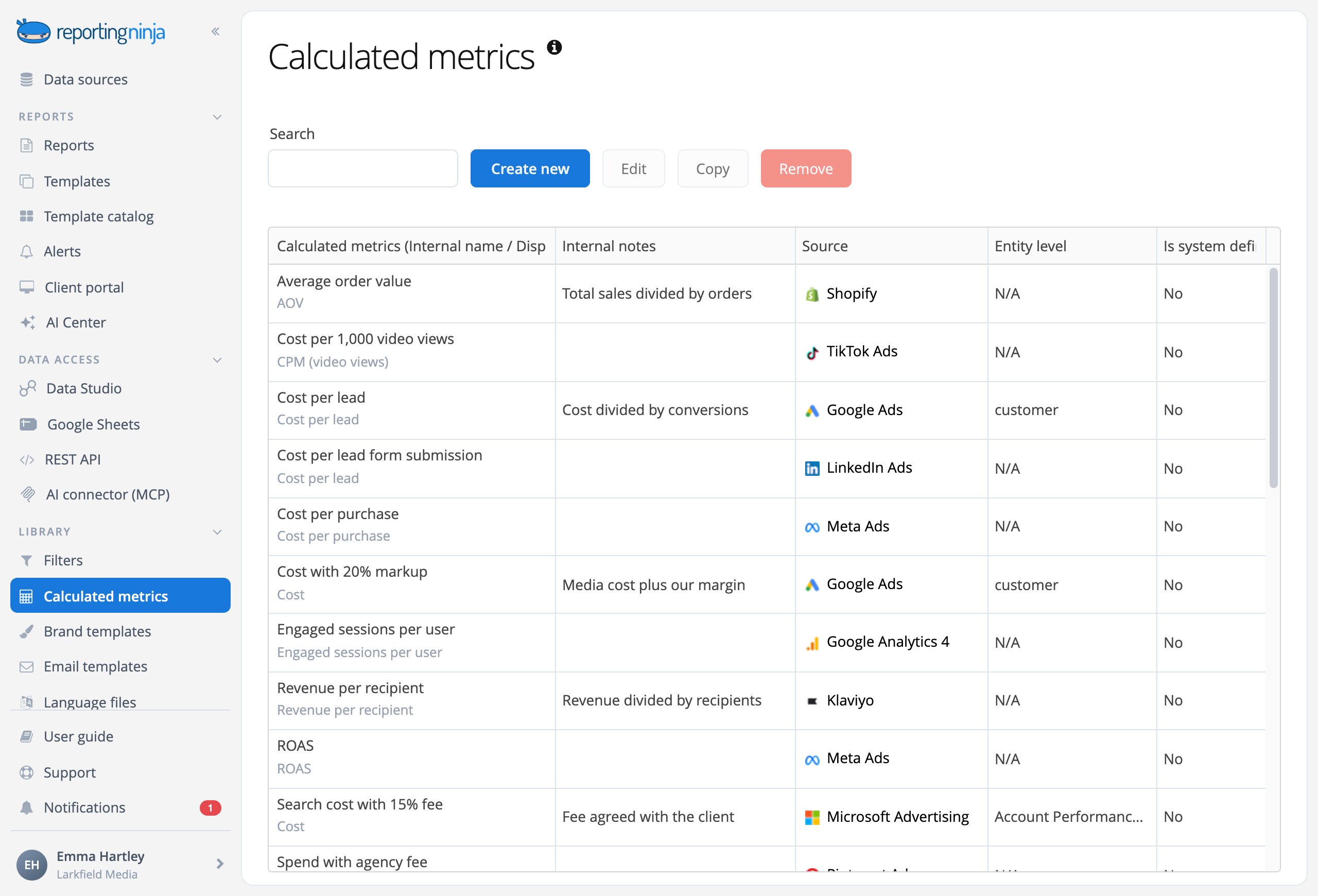The width and height of the screenshot is (1318, 896).
Task: Open Support lifebuoy icon
Action: click(26, 772)
